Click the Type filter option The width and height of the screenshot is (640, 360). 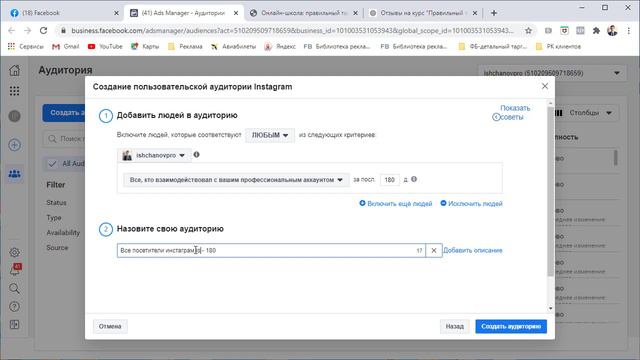[53, 218]
